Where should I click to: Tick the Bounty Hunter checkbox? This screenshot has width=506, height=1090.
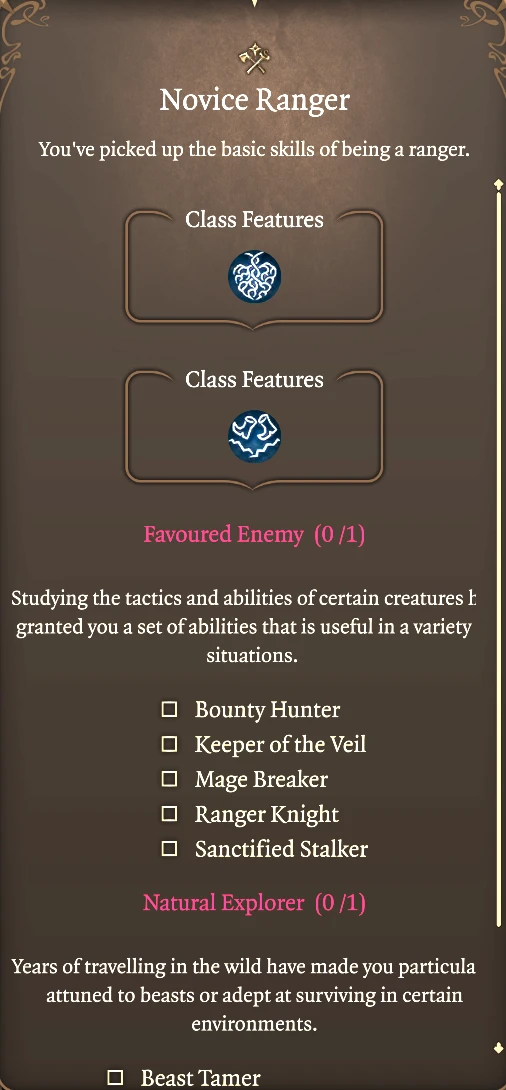[169, 710]
